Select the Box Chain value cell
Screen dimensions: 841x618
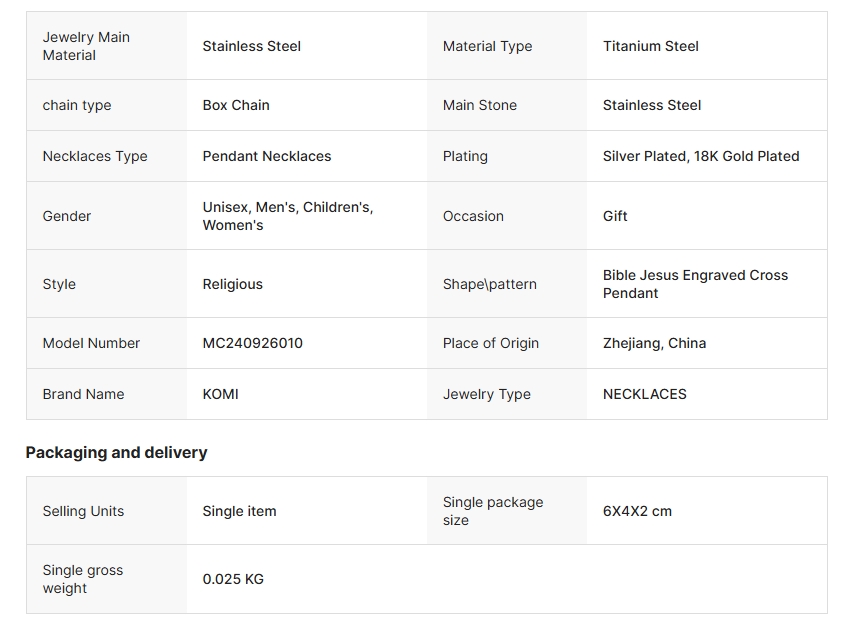click(x=236, y=105)
